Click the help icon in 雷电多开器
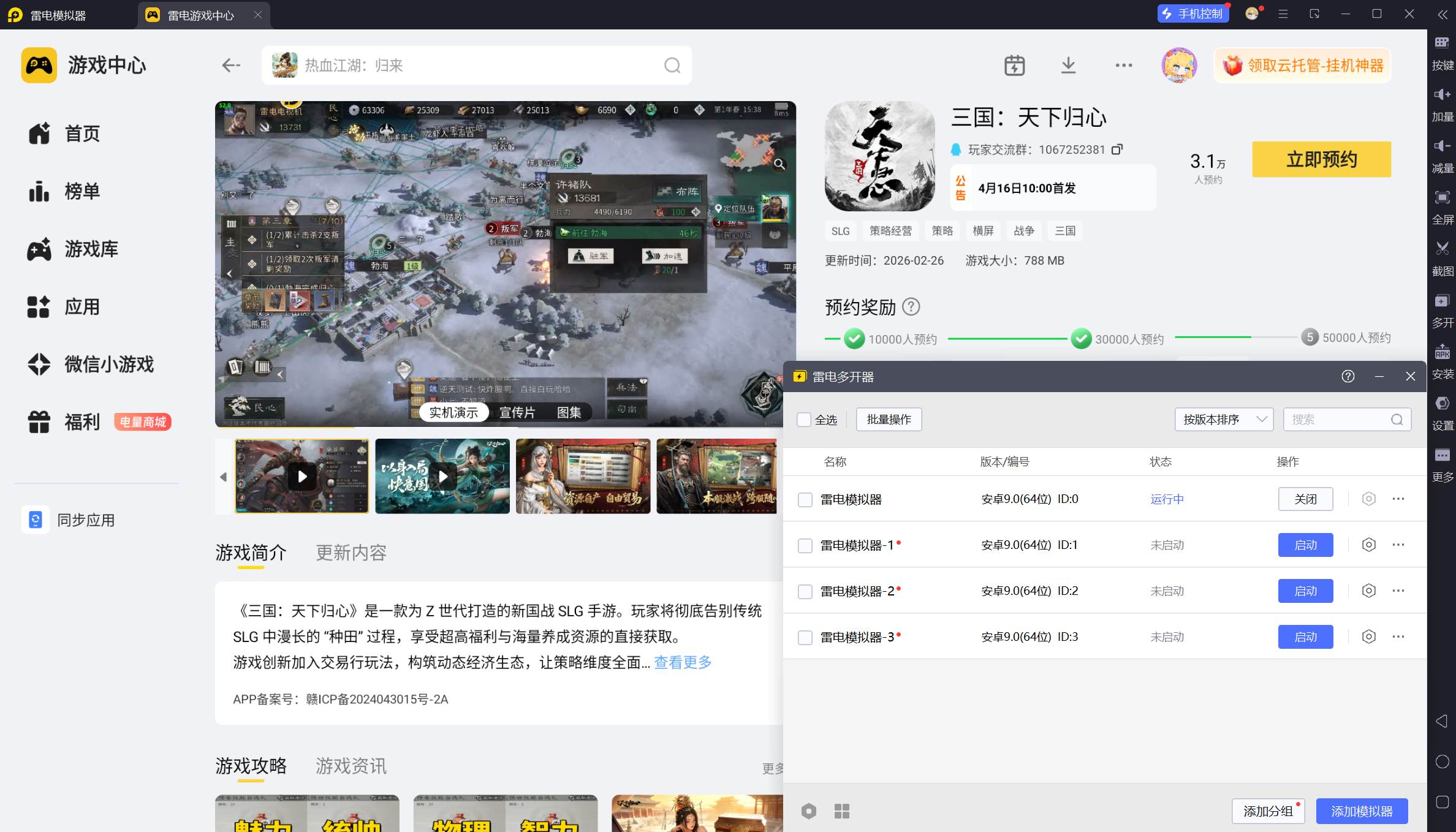The width and height of the screenshot is (1456, 832). click(x=1348, y=376)
